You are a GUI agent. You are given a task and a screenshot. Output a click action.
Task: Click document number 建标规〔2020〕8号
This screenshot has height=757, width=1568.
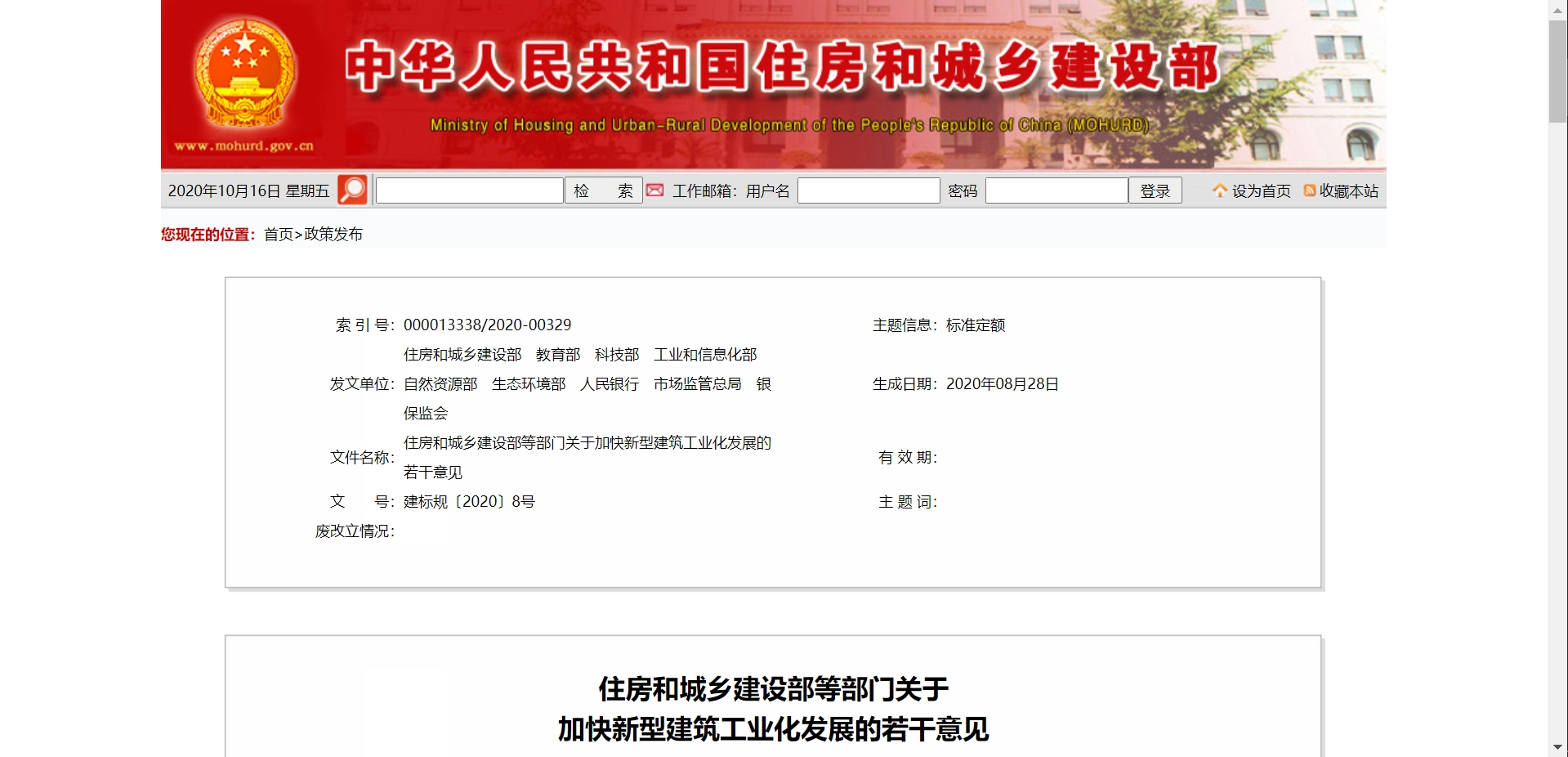tap(469, 502)
